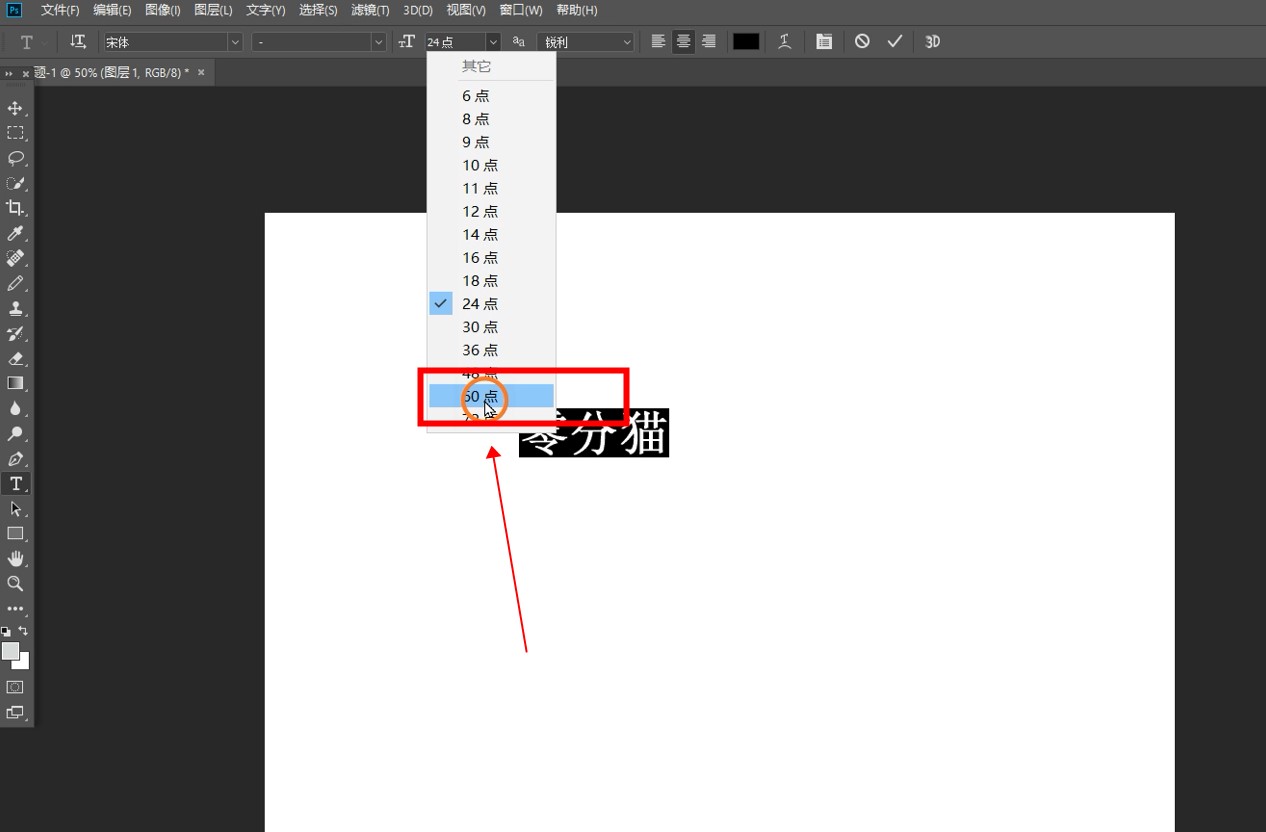The width and height of the screenshot is (1266, 832).
Task: Commit text edits with checkmark
Action: pos(895,42)
